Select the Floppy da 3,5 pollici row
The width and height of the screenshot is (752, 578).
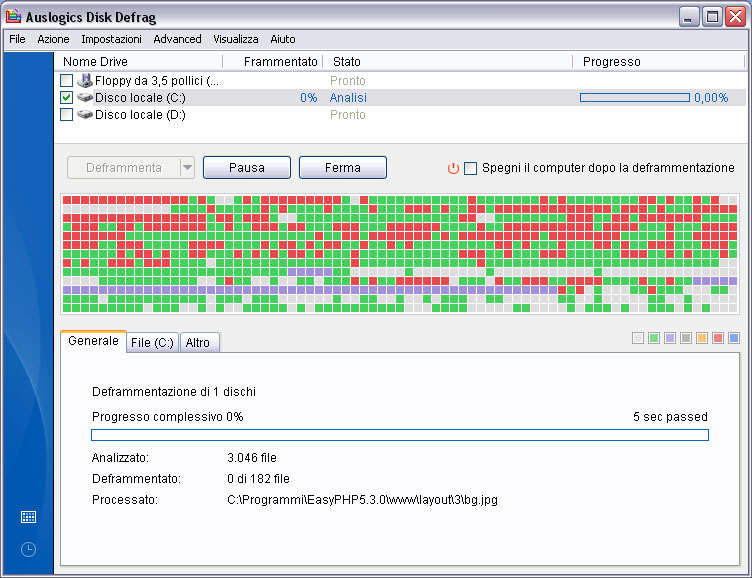(x=401, y=80)
